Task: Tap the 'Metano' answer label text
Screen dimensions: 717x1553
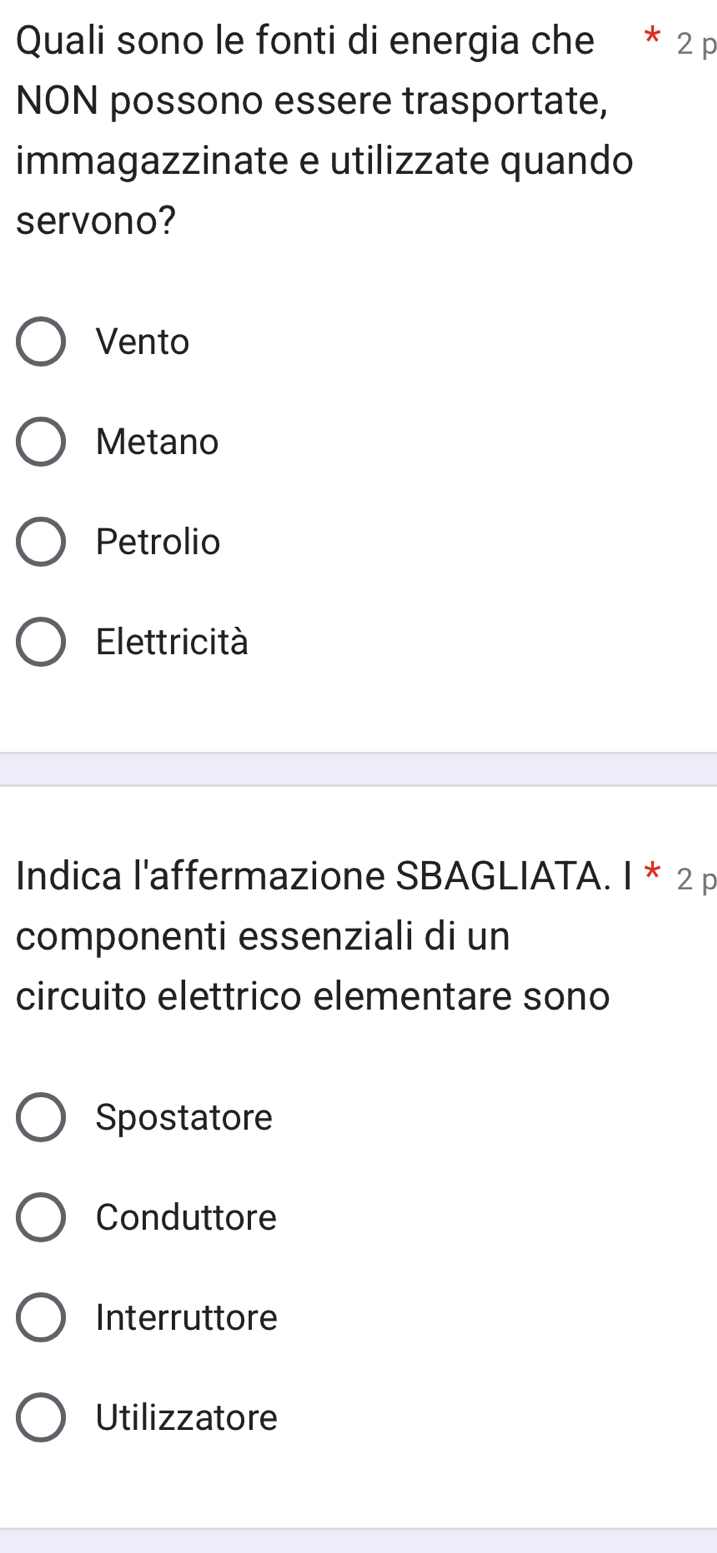Action: pyautogui.click(x=157, y=441)
